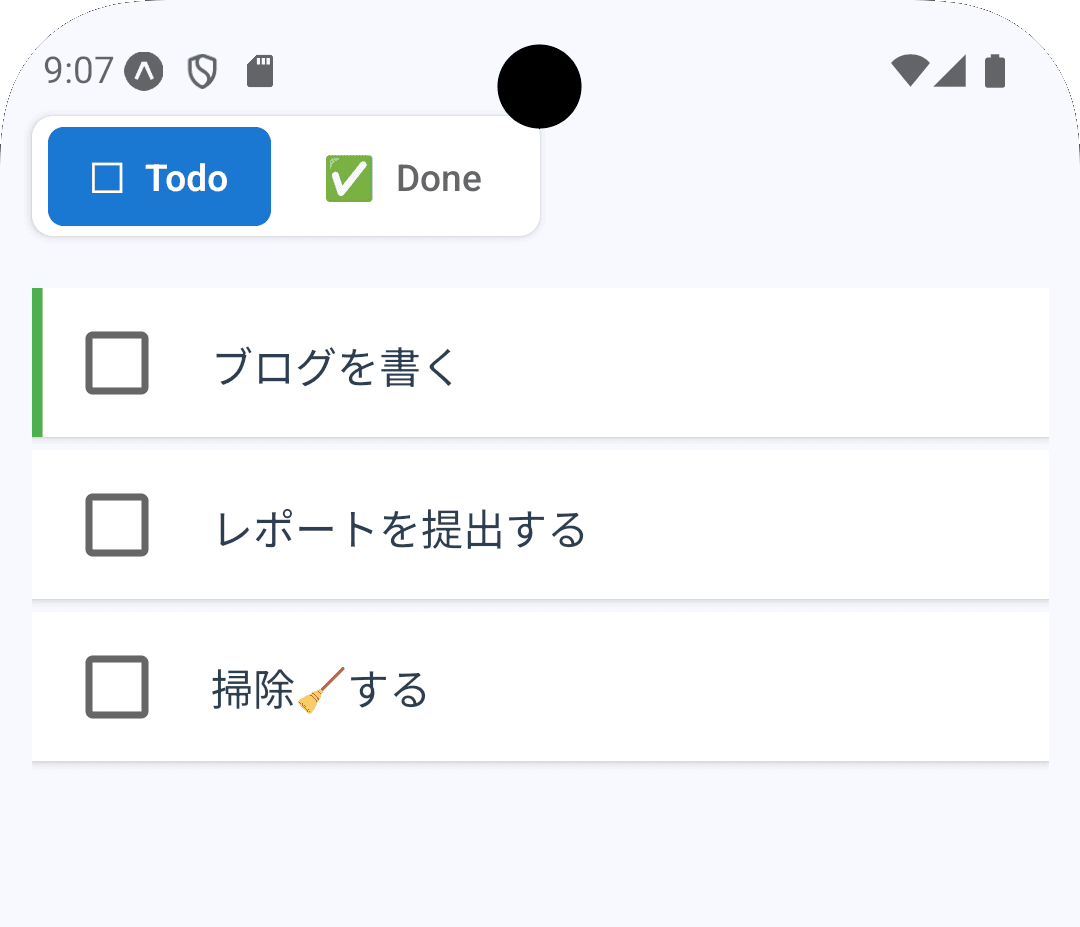Tap the cellular signal icon
The image size is (1080, 927).
[x=952, y=70]
